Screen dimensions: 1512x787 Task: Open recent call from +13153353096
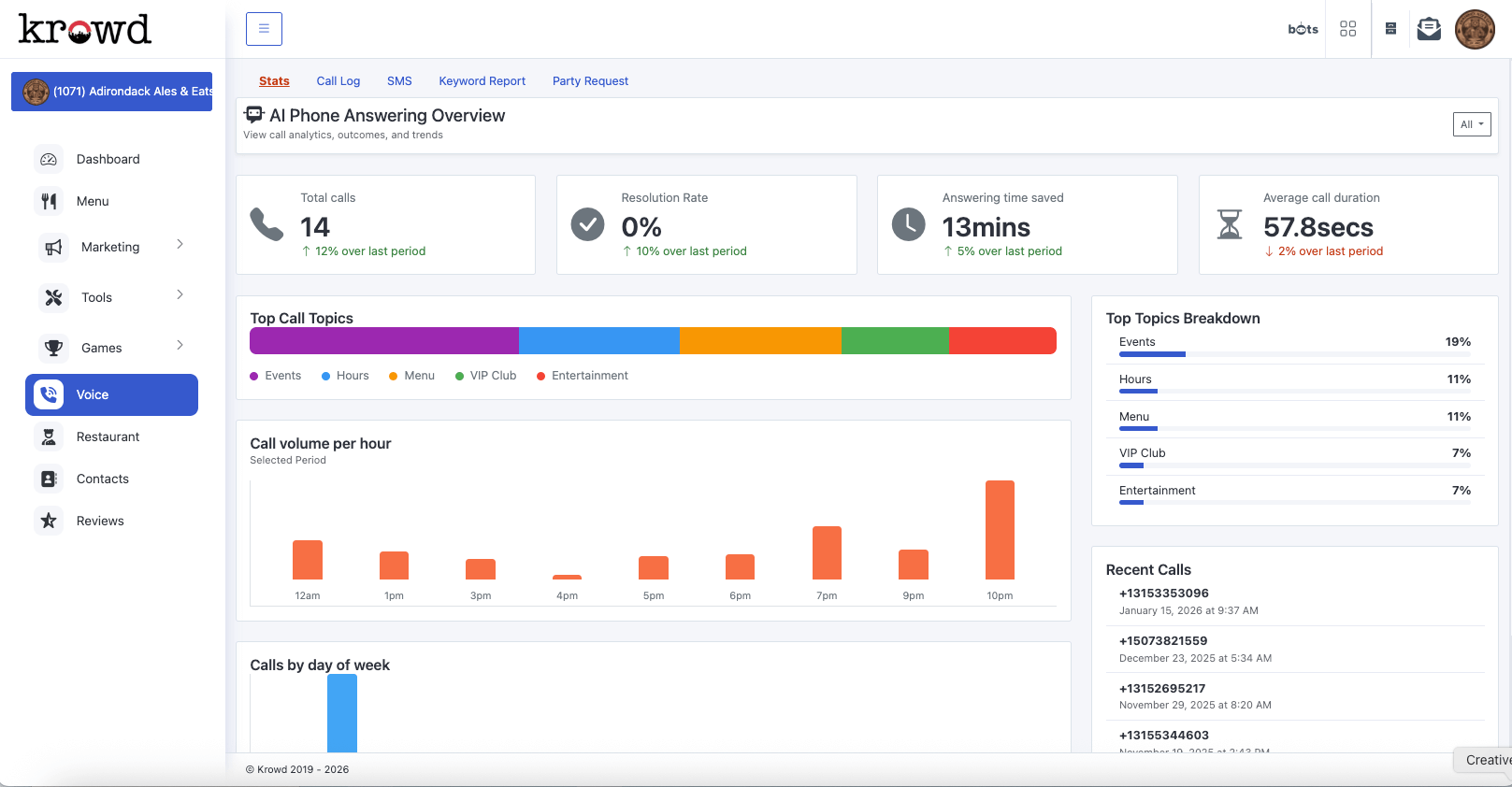click(x=1163, y=594)
